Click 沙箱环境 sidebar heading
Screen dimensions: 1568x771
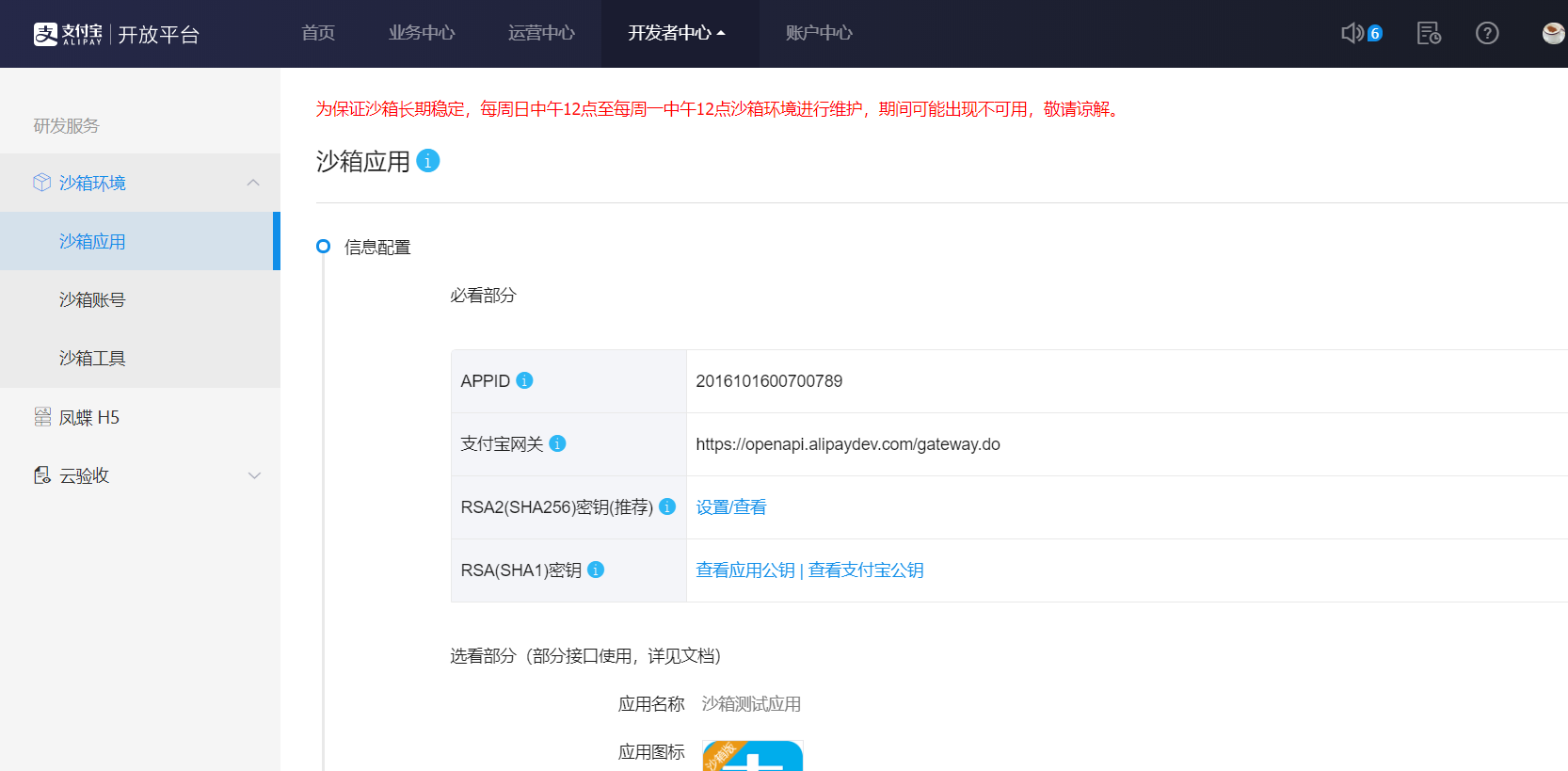coord(92,183)
